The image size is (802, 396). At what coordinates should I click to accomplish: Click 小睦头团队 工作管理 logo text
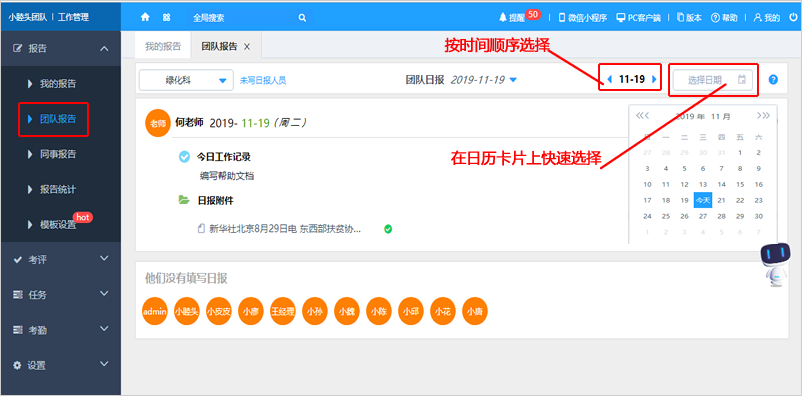click(x=49, y=17)
